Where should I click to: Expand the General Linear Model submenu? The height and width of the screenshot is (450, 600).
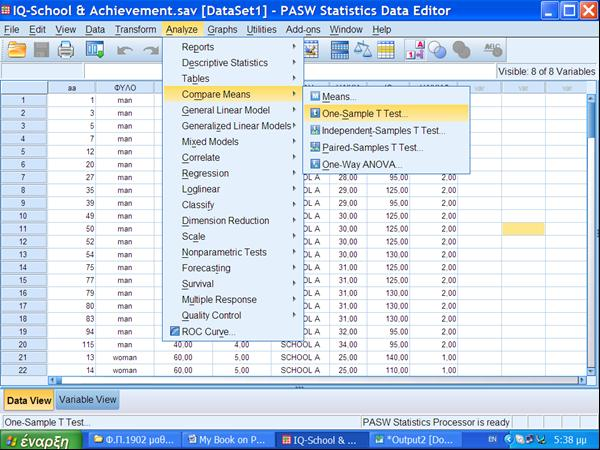tap(233, 110)
